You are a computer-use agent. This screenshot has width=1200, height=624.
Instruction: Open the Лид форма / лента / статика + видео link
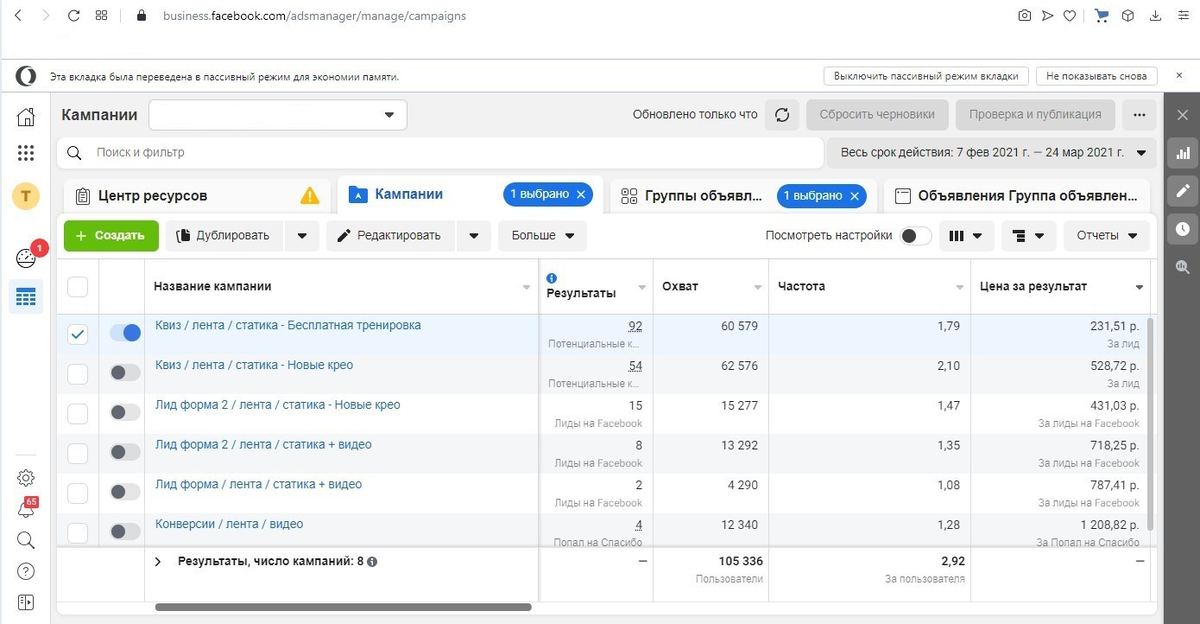pyautogui.click(x=259, y=484)
